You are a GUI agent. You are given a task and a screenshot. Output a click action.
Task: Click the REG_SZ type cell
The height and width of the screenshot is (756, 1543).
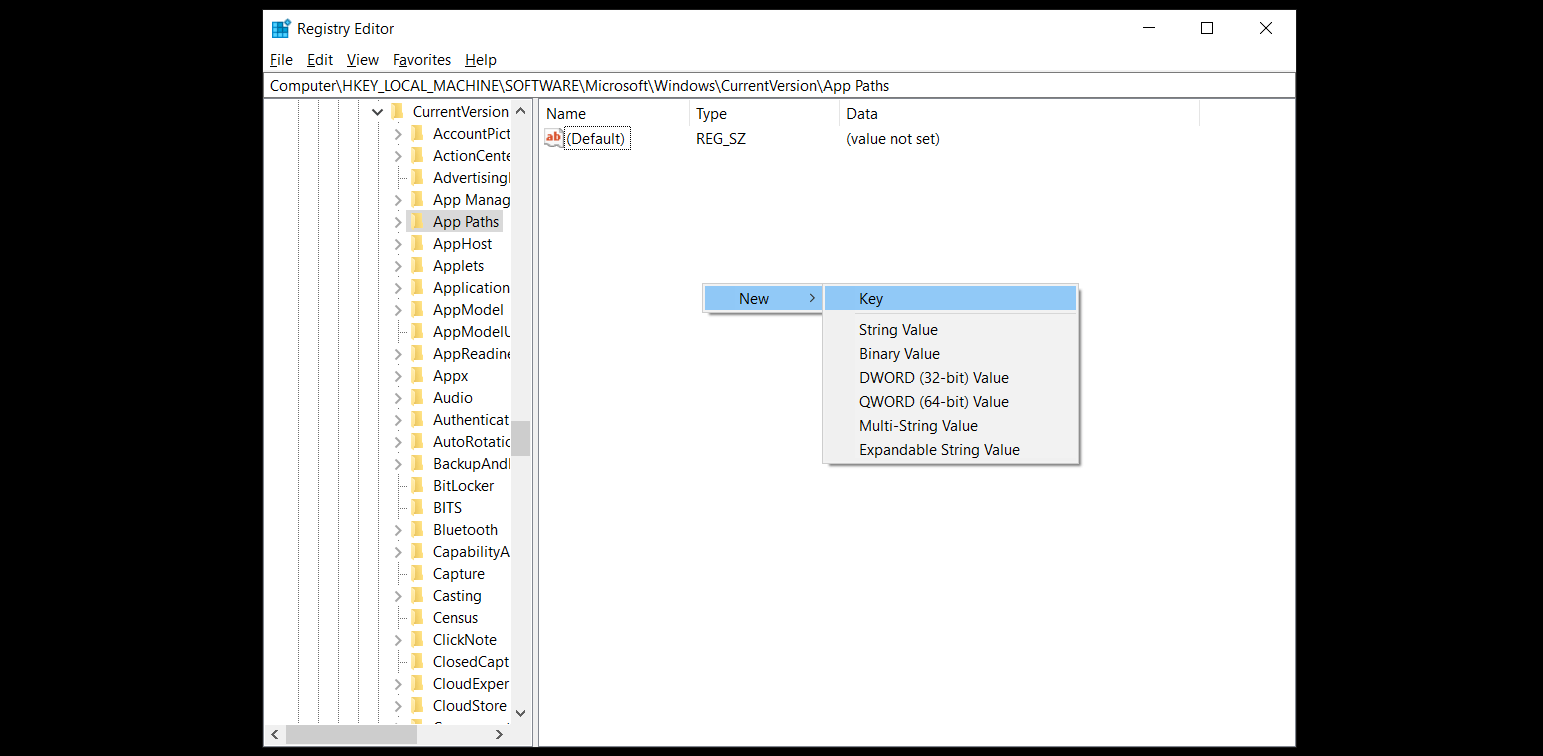click(721, 139)
